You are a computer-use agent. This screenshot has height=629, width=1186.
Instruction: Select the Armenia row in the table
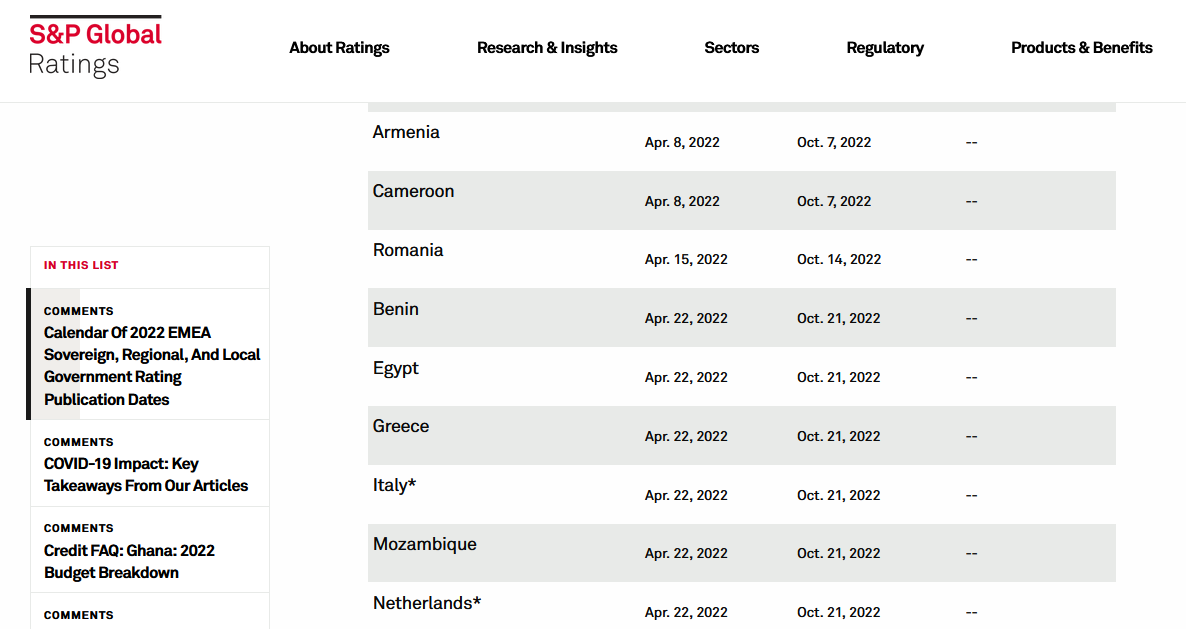click(406, 132)
